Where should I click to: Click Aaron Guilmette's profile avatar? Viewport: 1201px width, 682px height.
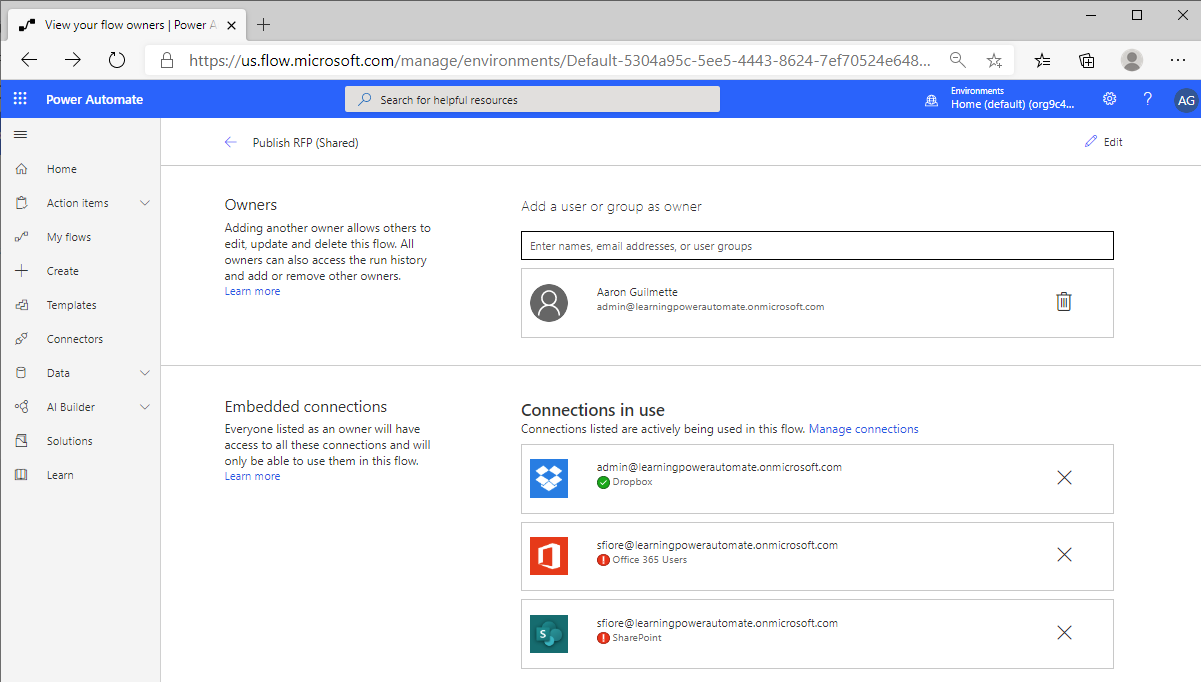(x=549, y=302)
